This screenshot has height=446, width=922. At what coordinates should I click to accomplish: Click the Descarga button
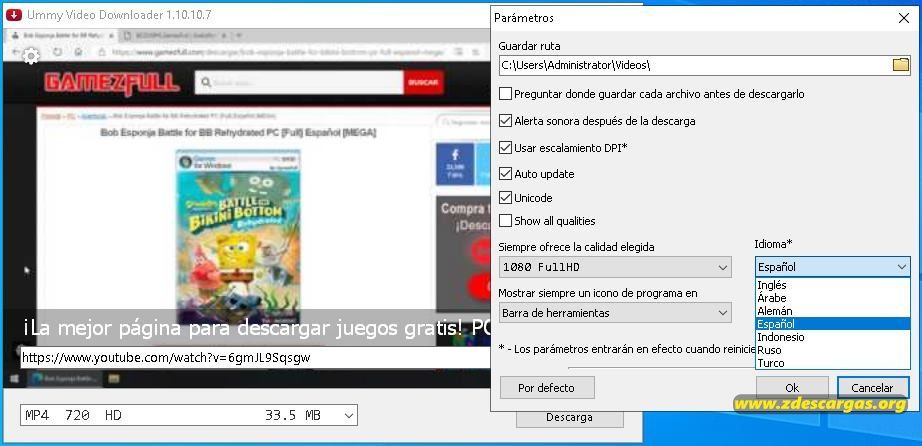[x=569, y=417]
